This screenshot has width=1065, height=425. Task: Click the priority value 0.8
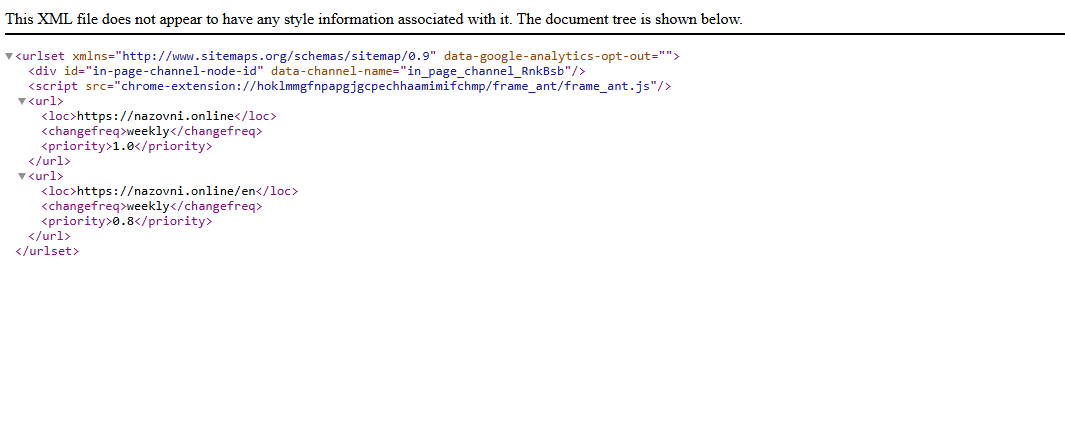pos(123,221)
